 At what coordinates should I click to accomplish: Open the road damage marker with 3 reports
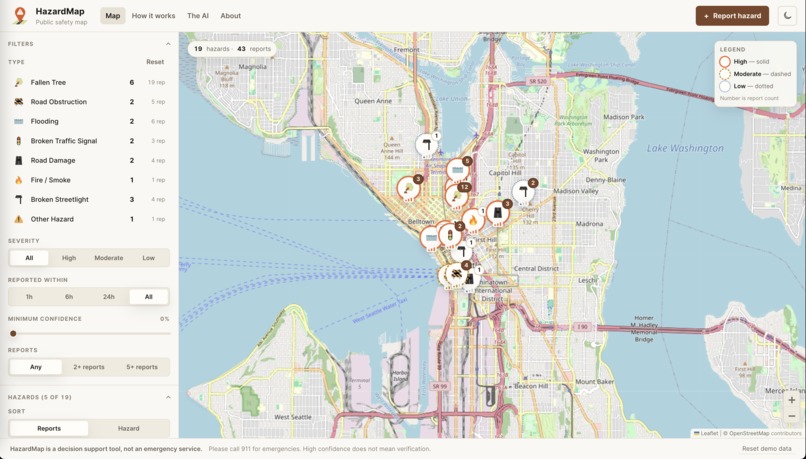pos(498,212)
